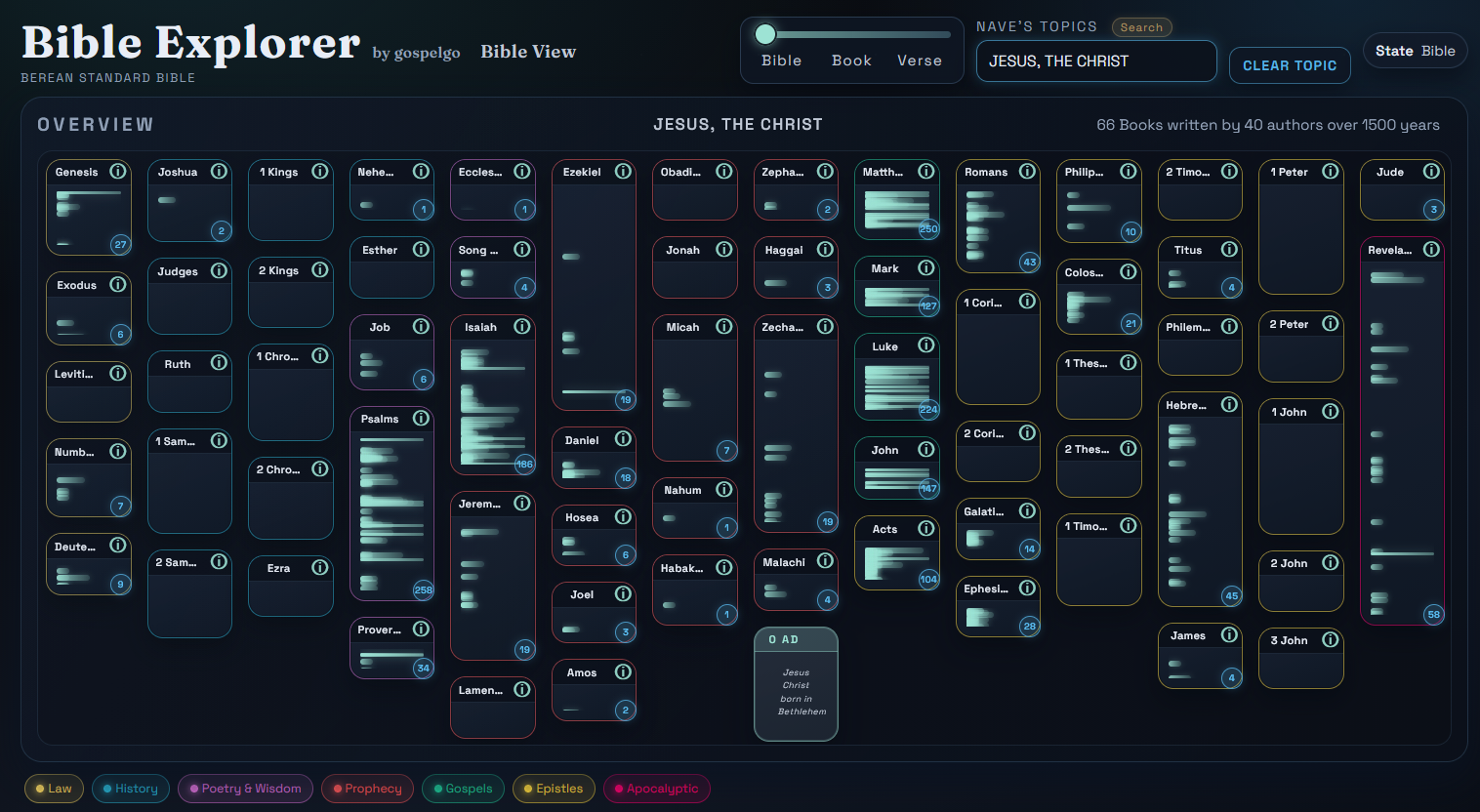
Task: Select the Bible View menu item
Action: (527, 51)
